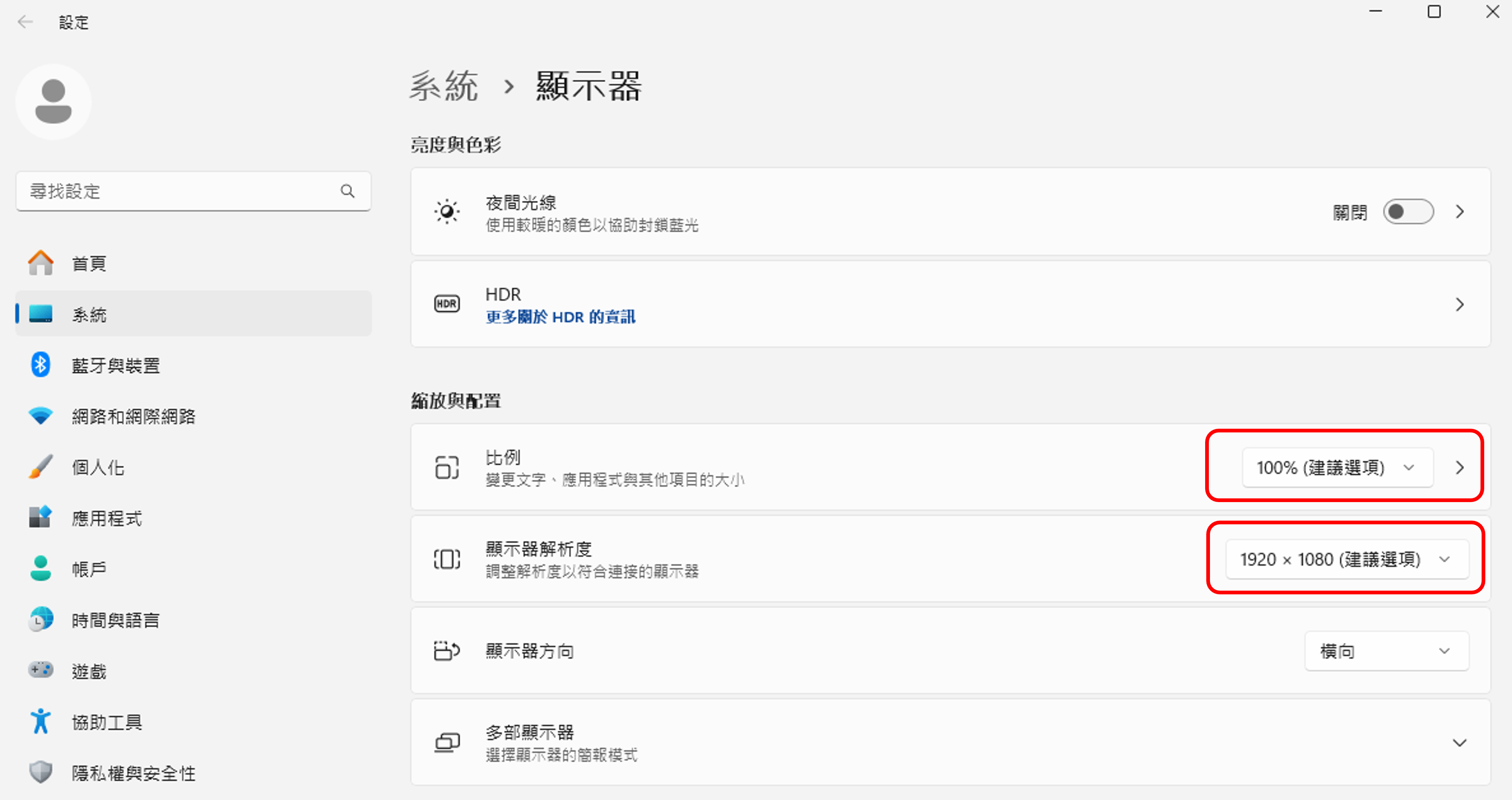Focus the 尋找設定 search box
Viewport: 1512px width, 800px height.
tap(193, 191)
